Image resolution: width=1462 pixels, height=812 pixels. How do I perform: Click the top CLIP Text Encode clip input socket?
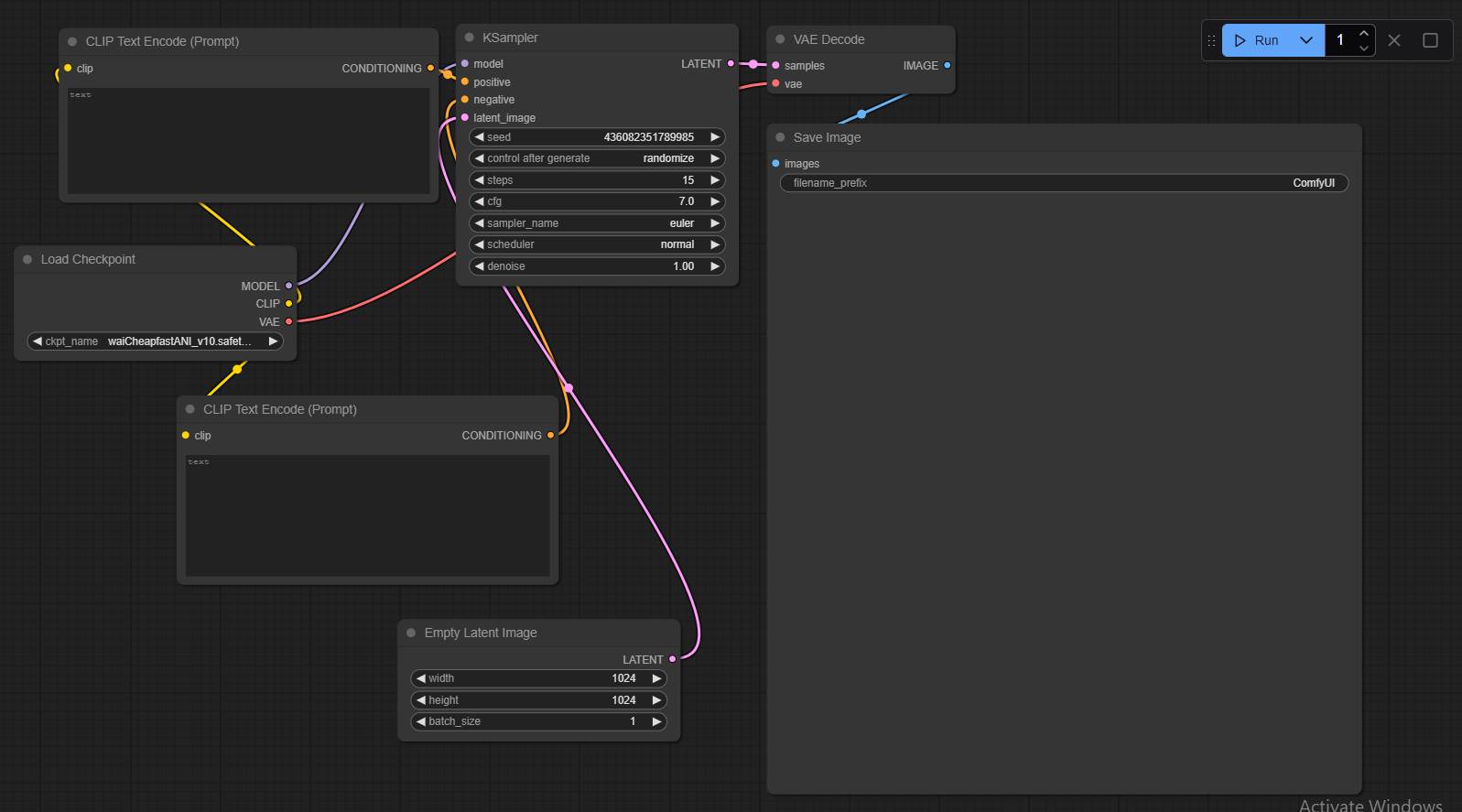coord(68,69)
